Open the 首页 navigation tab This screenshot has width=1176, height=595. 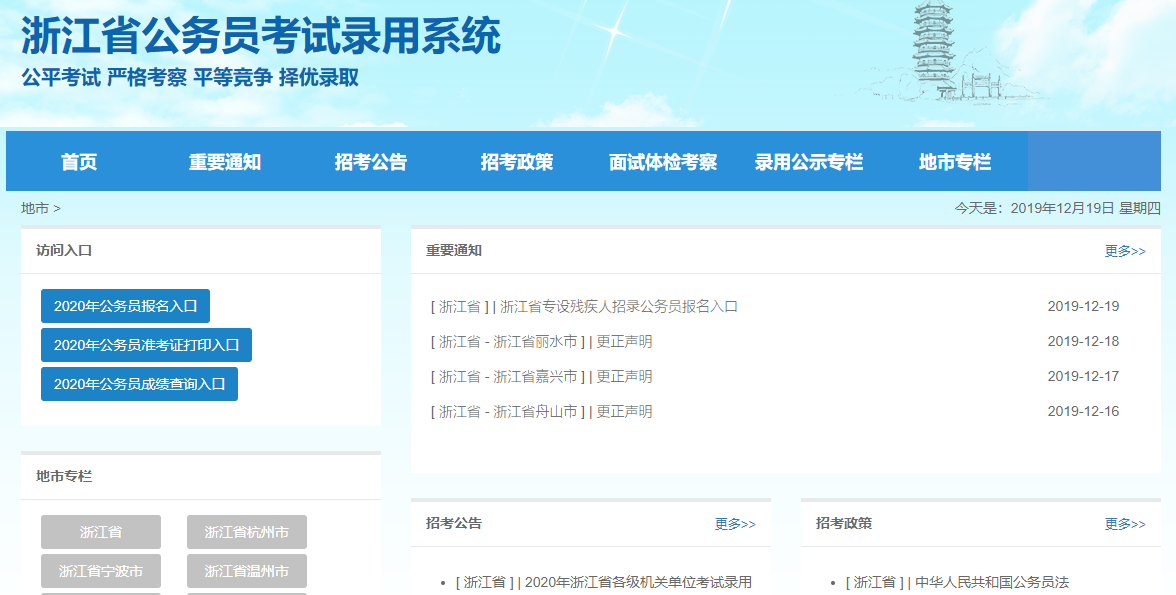pyautogui.click(x=79, y=162)
